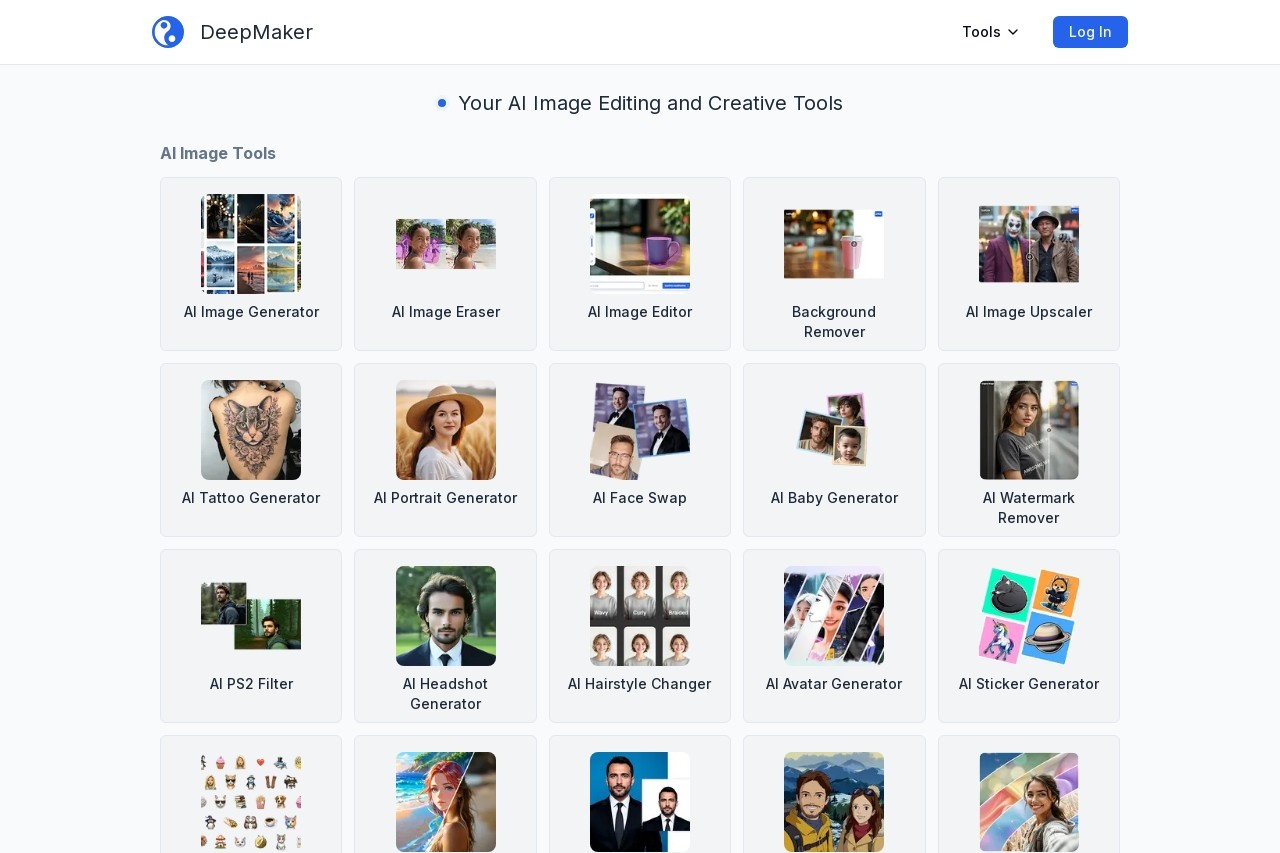Launch the AI Image Upscaler tool

point(1029,264)
